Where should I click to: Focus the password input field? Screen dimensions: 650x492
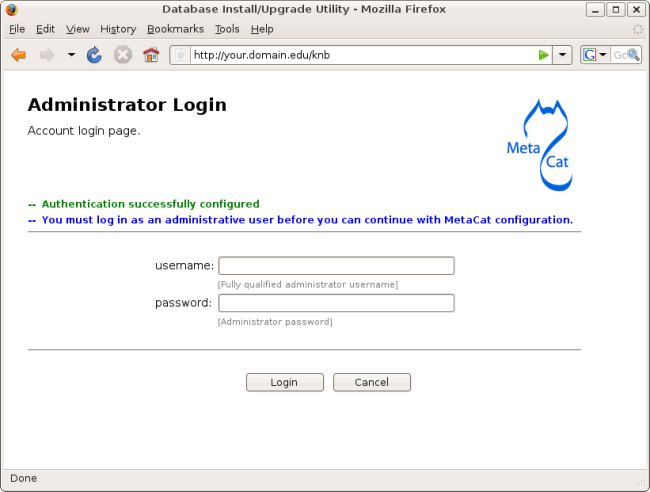pyautogui.click(x=336, y=303)
